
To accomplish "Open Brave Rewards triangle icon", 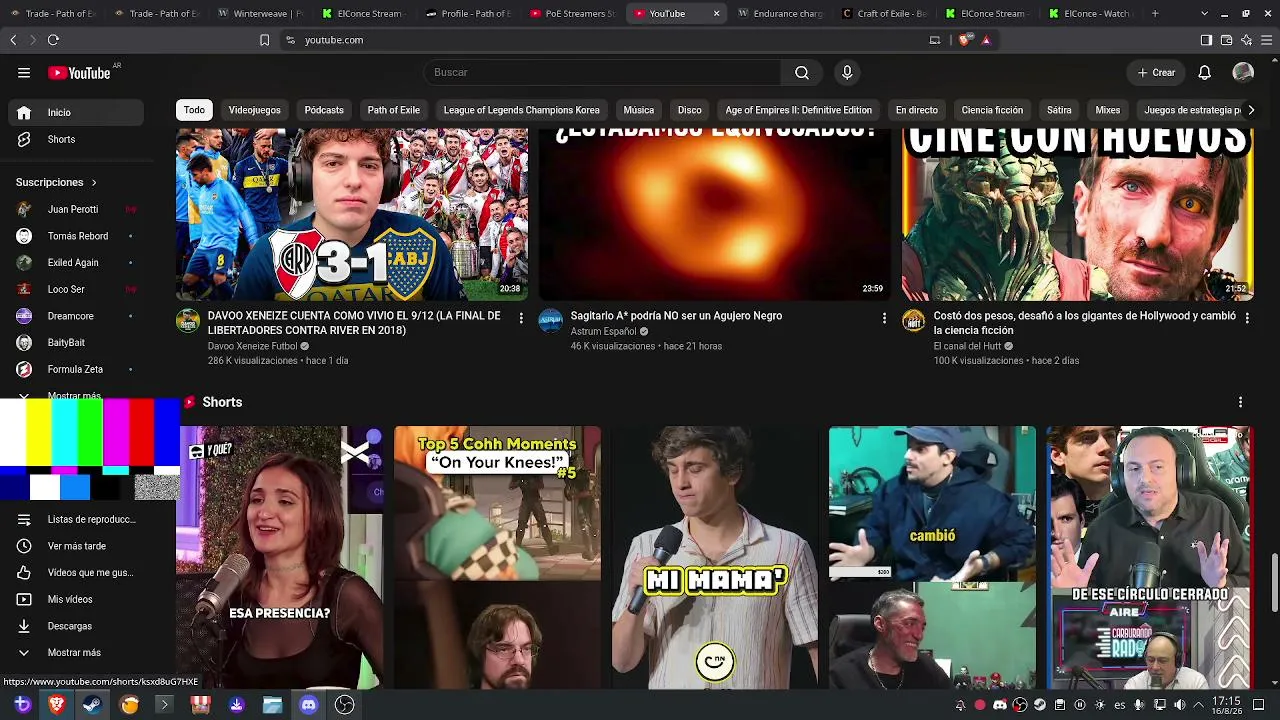I will [986, 40].
